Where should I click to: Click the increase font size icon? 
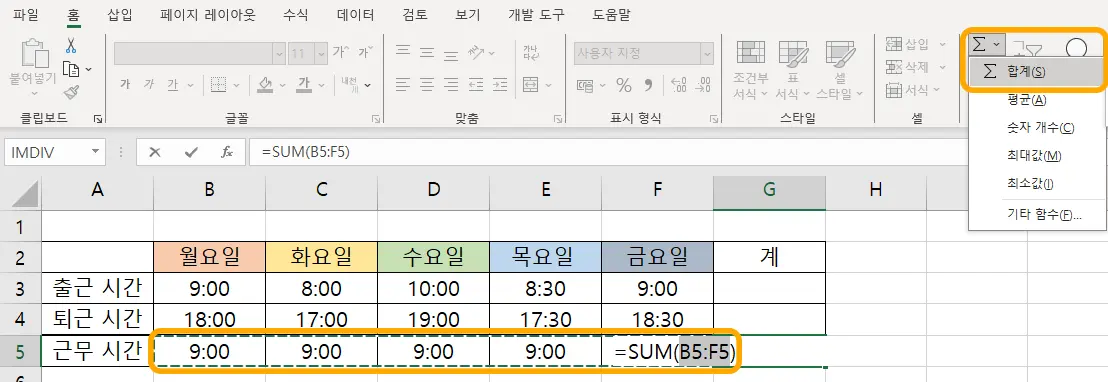(x=341, y=52)
